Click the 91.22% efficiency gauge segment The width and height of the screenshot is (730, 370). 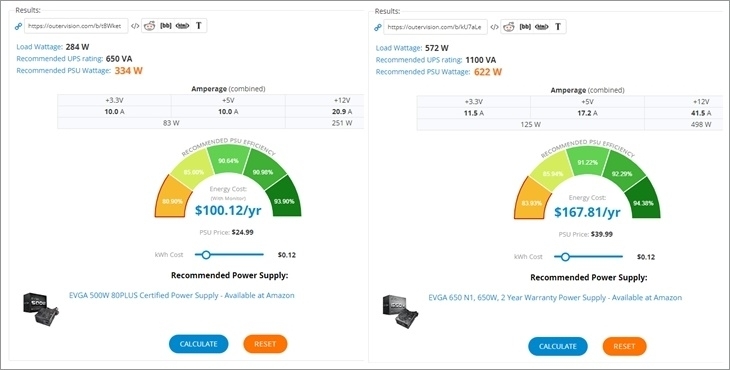click(x=588, y=161)
